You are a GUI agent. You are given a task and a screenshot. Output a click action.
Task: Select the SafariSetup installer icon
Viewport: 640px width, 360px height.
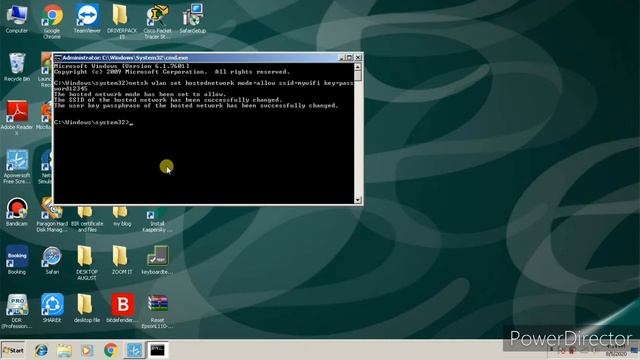[192, 18]
